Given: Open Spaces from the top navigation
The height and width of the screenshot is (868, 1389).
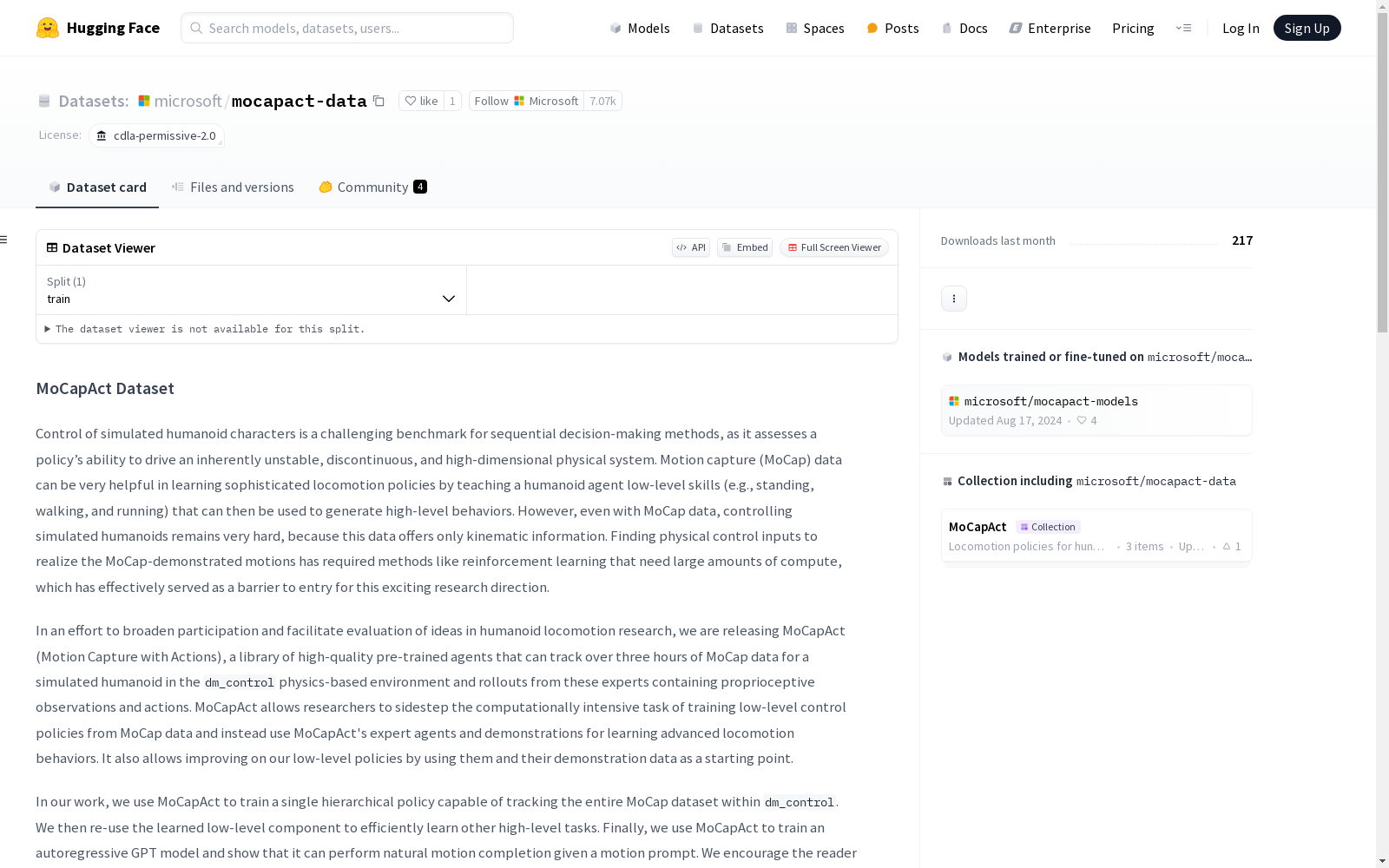Looking at the screenshot, I should (x=815, y=28).
